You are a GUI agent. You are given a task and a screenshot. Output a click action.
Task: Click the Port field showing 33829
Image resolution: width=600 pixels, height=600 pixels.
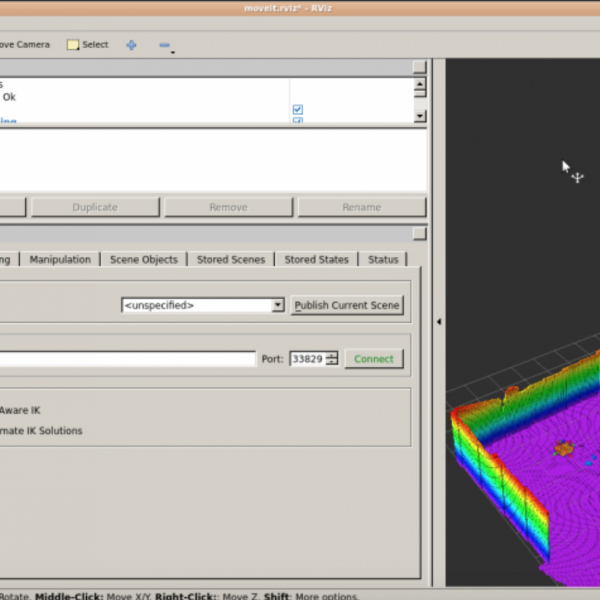pyautogui.click(x=307, y=358)
